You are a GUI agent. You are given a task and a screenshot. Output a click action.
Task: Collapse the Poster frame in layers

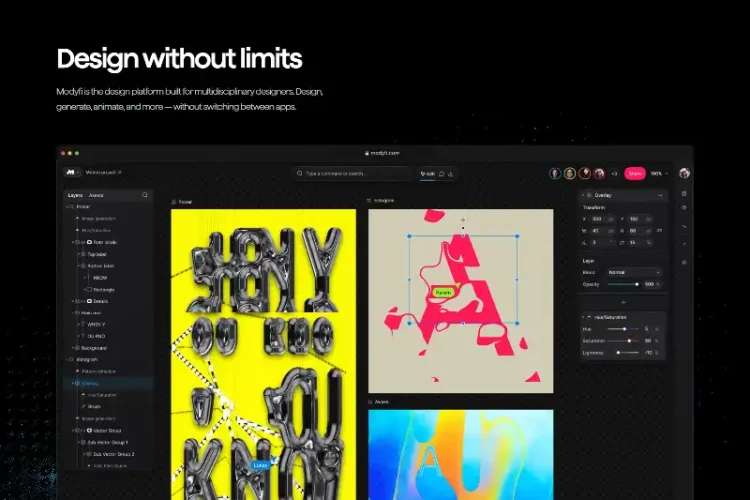67,207
